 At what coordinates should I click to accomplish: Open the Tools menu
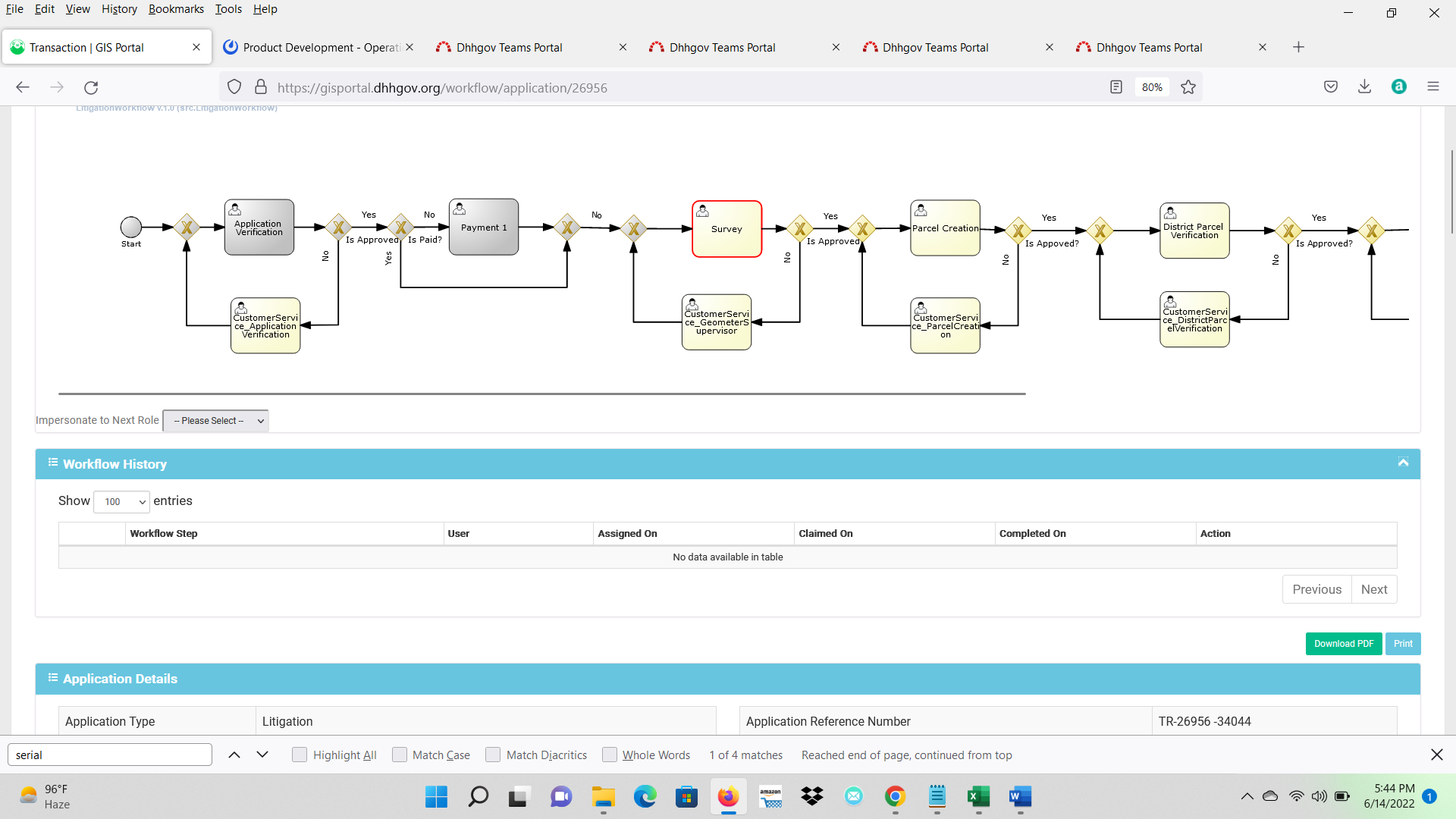pos(228,9)
